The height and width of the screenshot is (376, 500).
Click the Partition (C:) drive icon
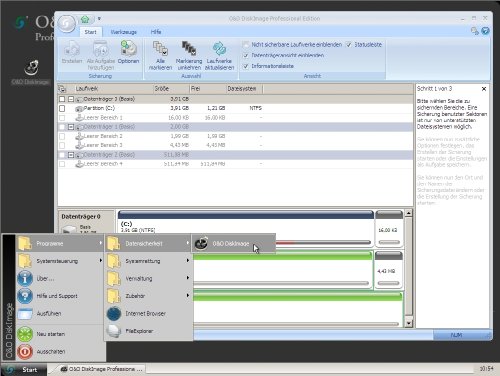coord(79,108)
